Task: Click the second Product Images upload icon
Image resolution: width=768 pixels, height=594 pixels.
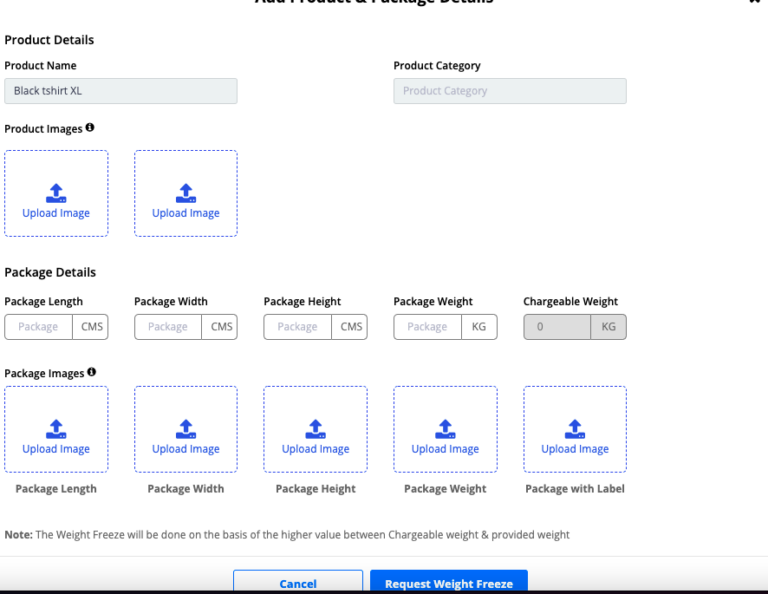Action: pyautogui.click(x=186, y=192)
